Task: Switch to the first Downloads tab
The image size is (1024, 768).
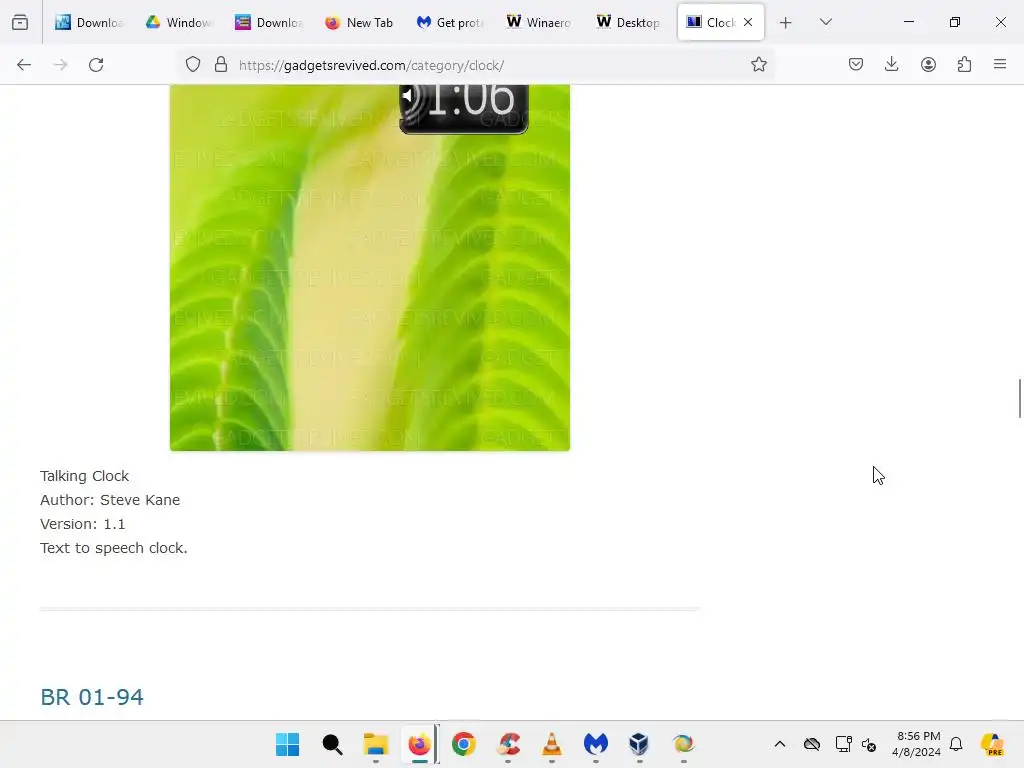Action: coord(89,22)
